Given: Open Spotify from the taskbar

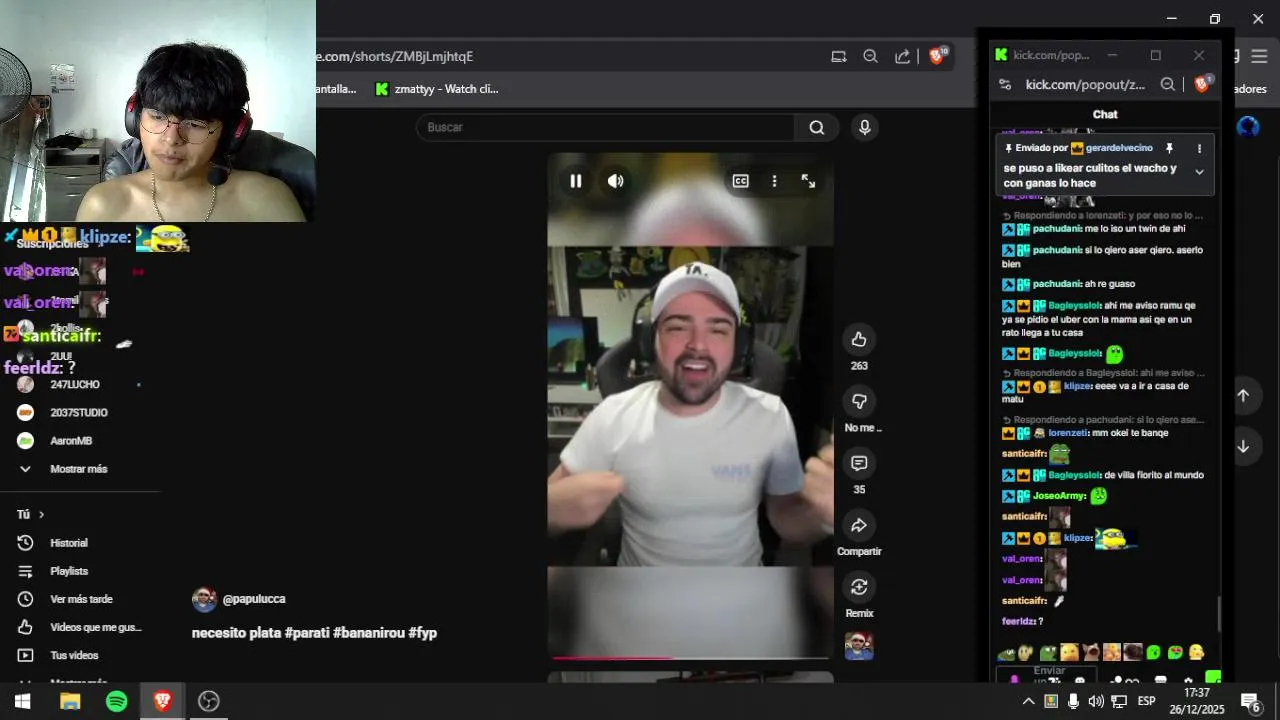Looking at the screenshot, I should (x=116, y=701).
